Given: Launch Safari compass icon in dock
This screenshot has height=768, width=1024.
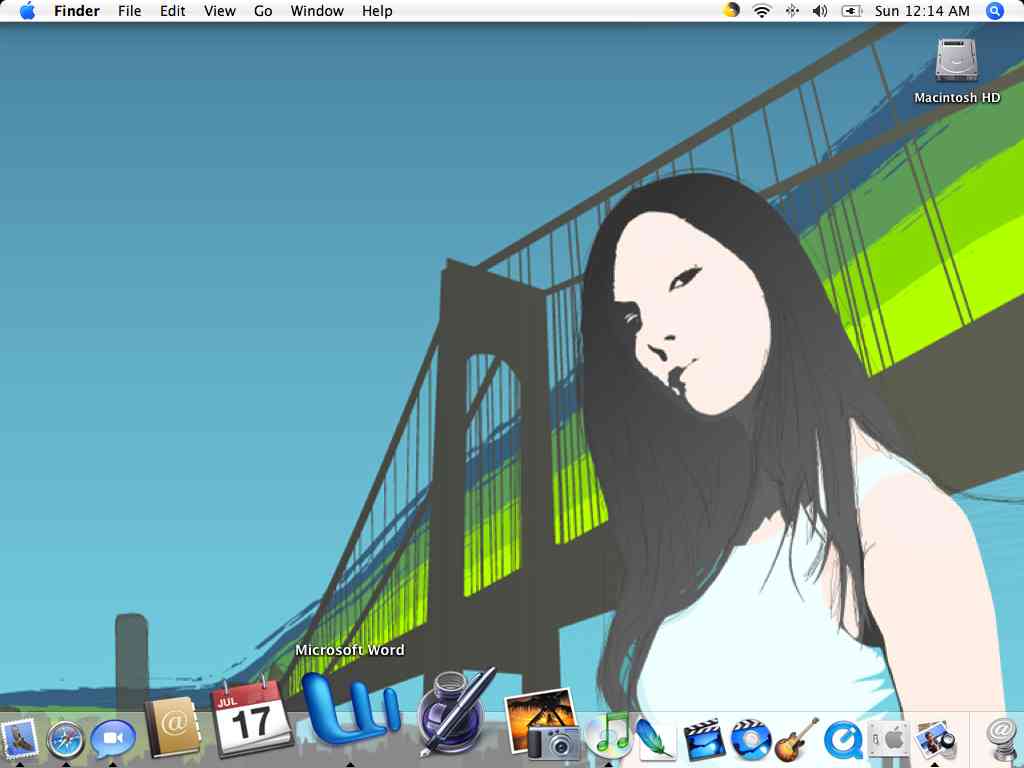Looking at the screenshot, I should [x=65, y=741].
